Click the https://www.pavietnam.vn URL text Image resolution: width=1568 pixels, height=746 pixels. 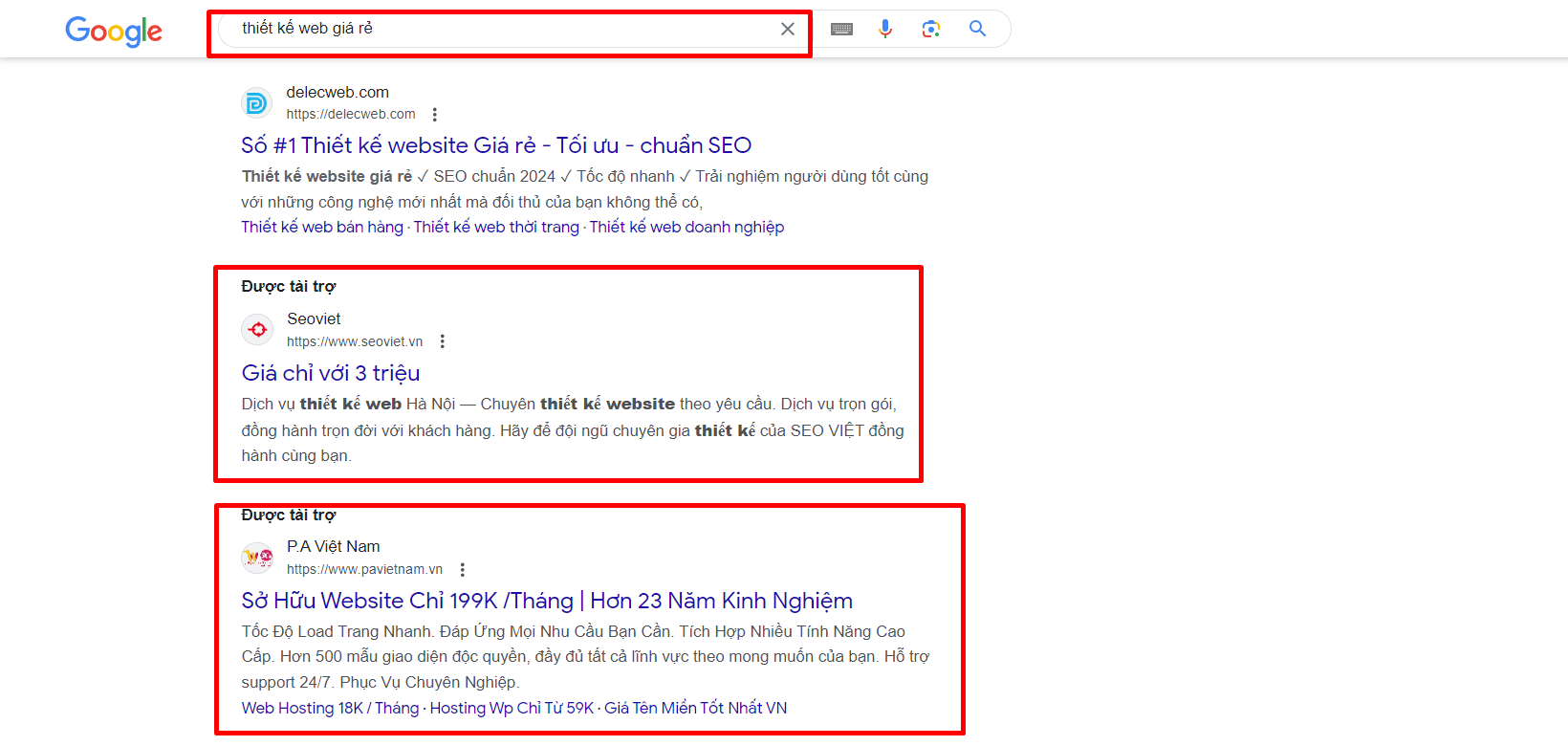364,569
